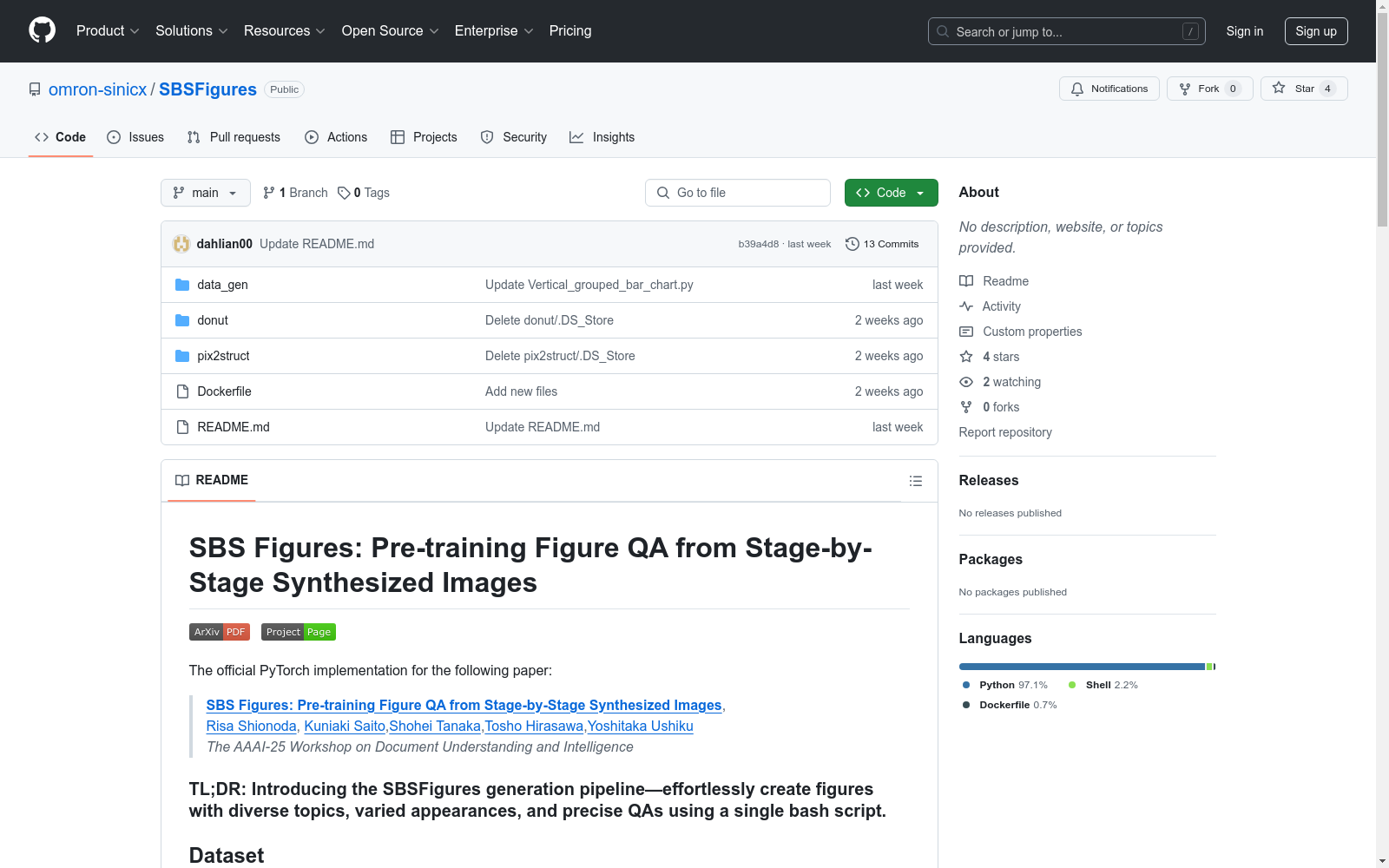Switch to the Pull requests tab
1389x868 pixels.
pos(234,137)
